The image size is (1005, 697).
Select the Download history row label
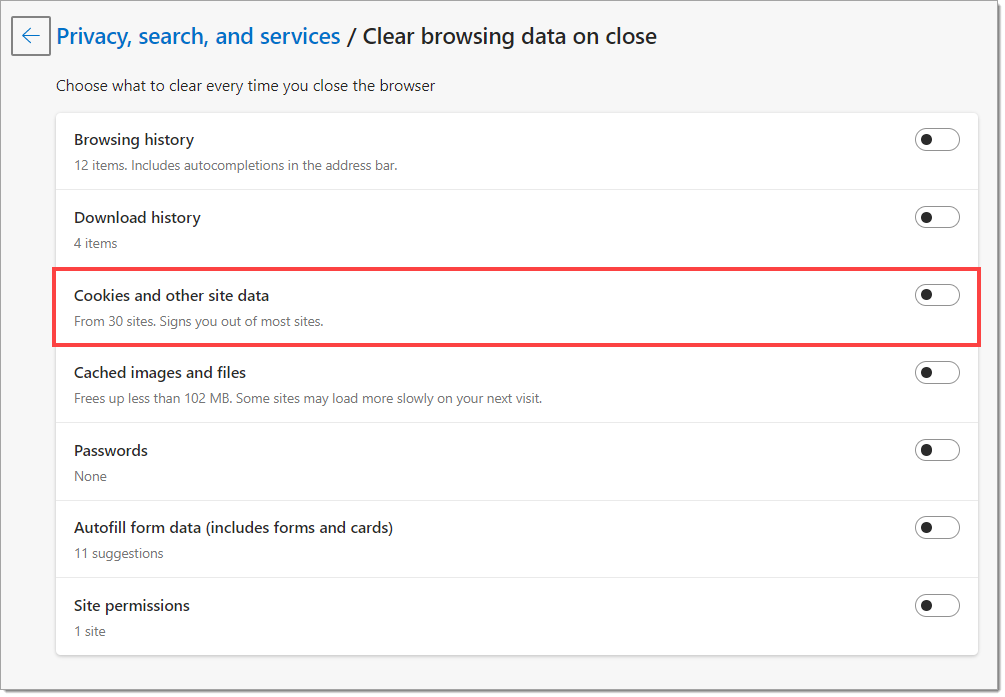point(137,217)
